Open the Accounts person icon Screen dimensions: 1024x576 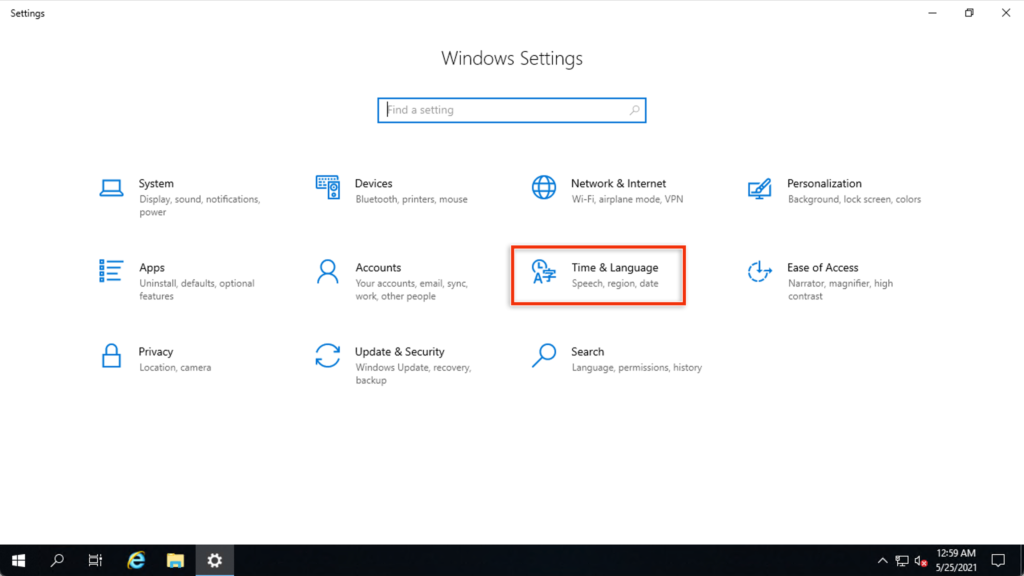tap(327, 272)
